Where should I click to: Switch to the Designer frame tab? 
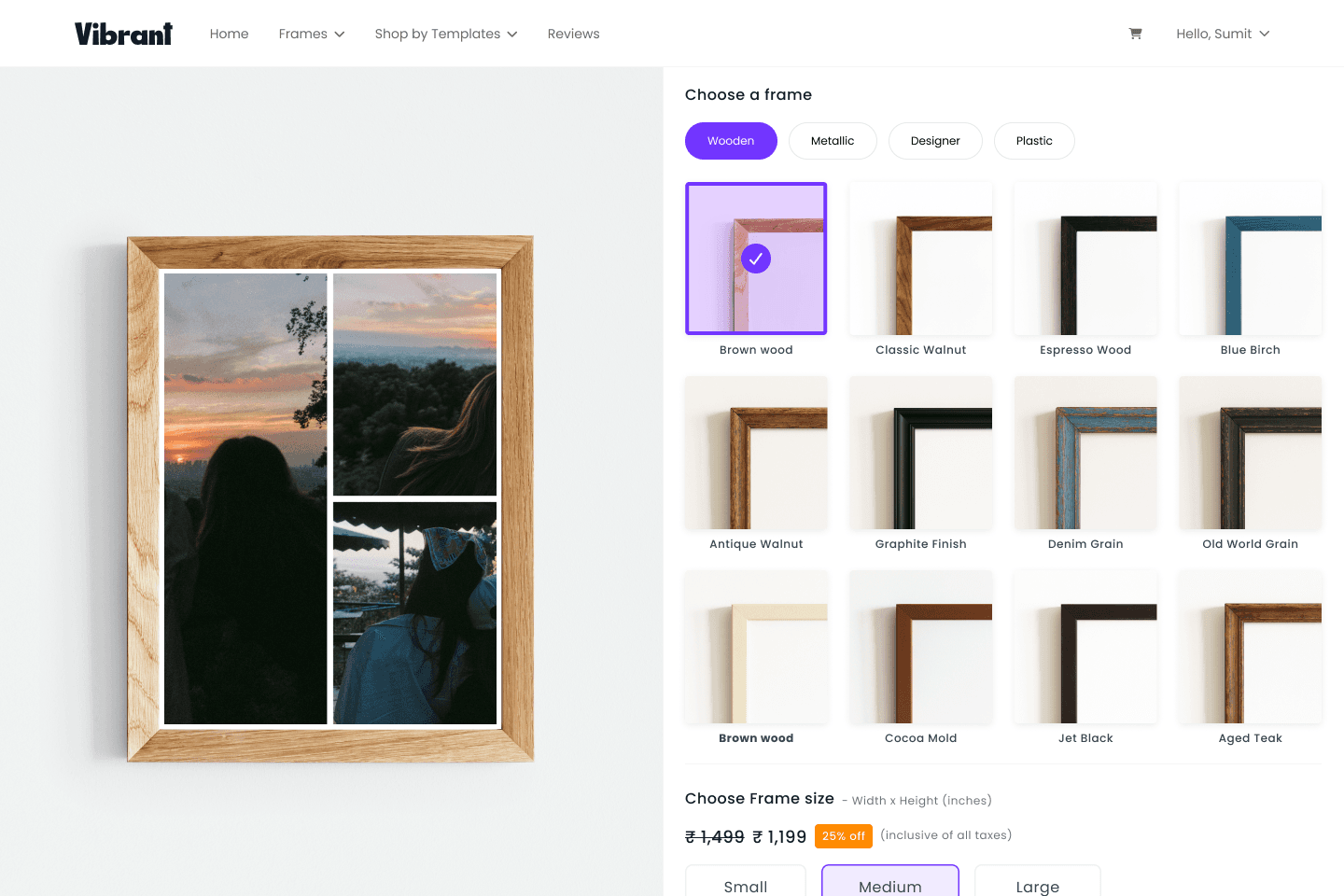click(935, 141)
